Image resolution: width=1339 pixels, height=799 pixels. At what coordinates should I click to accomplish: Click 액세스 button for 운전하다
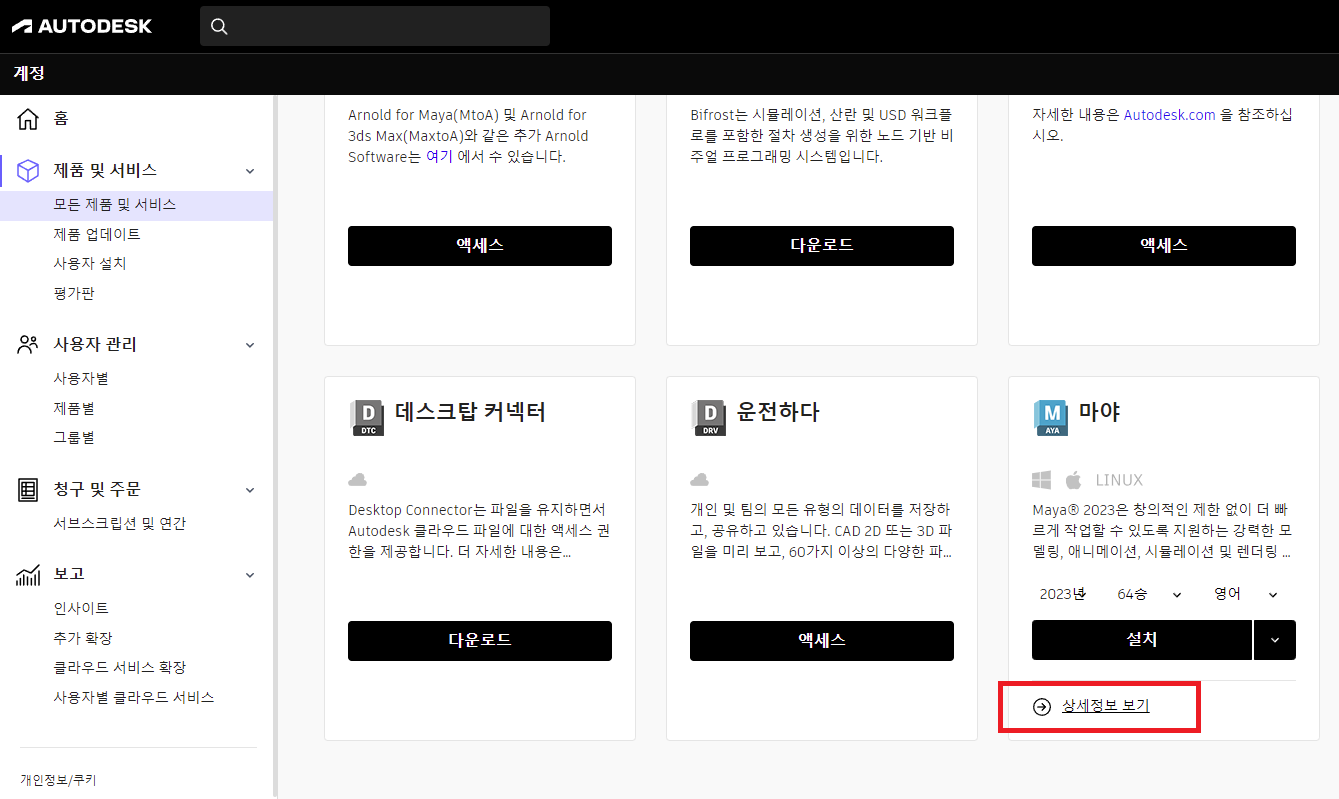coord(822,641)
